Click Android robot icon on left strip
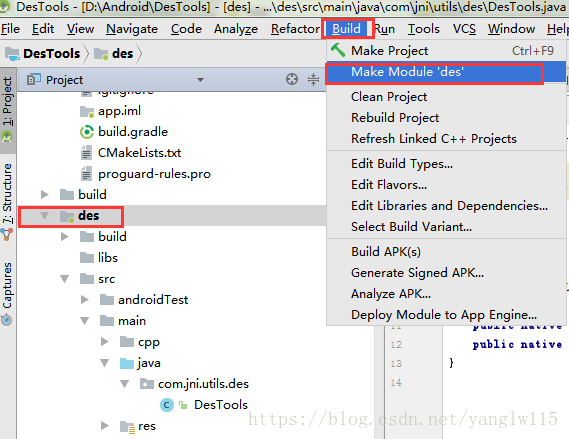Viewport: 569px width, 439px height. [7, 137]
